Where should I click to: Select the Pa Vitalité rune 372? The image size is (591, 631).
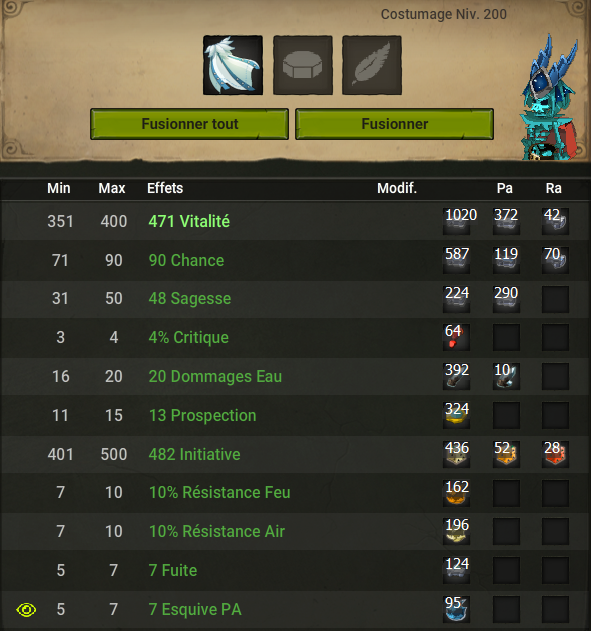coord(506,221)
